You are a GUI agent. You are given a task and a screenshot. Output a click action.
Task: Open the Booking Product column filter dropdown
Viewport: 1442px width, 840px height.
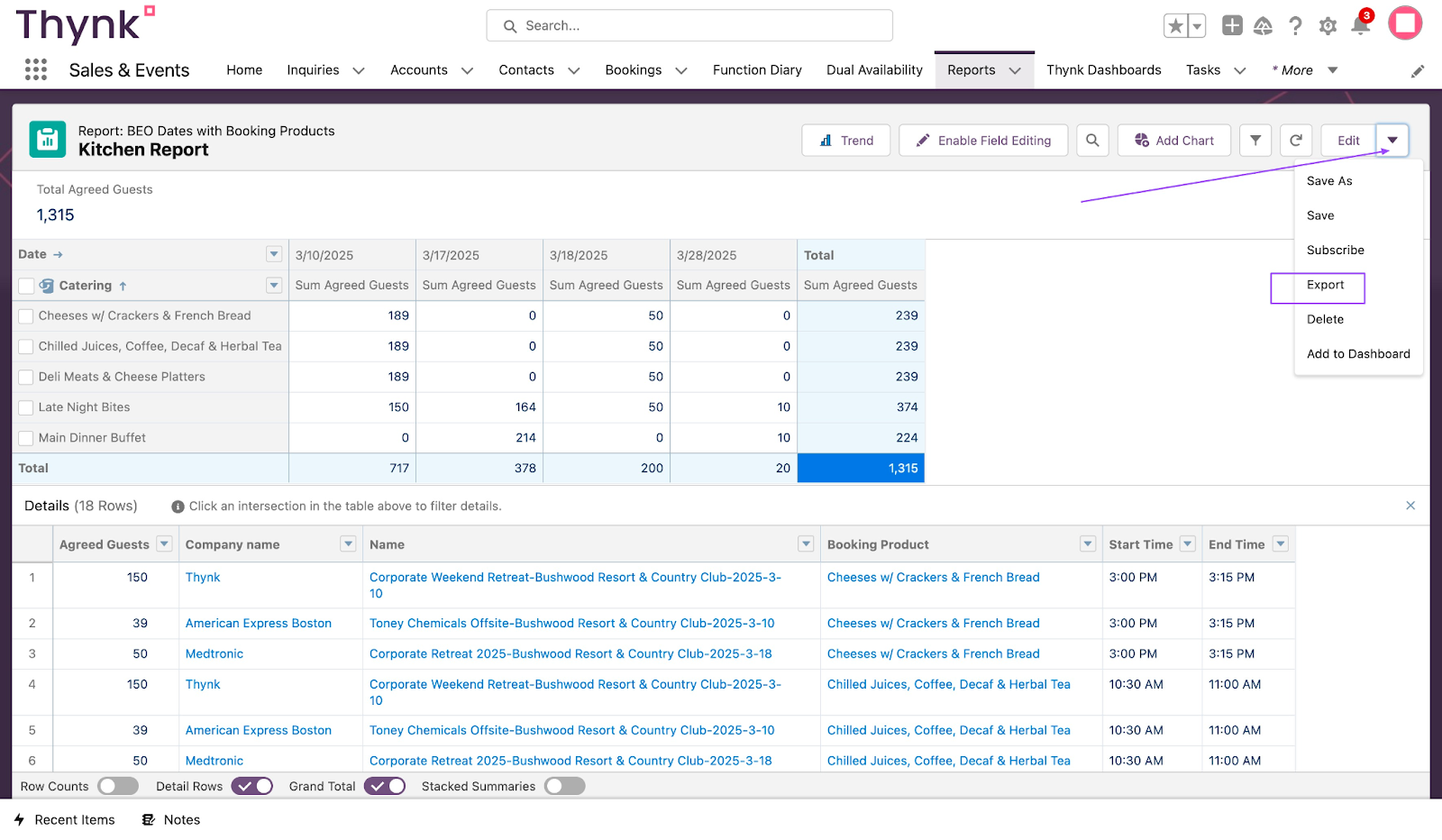tap(1088, 544)
